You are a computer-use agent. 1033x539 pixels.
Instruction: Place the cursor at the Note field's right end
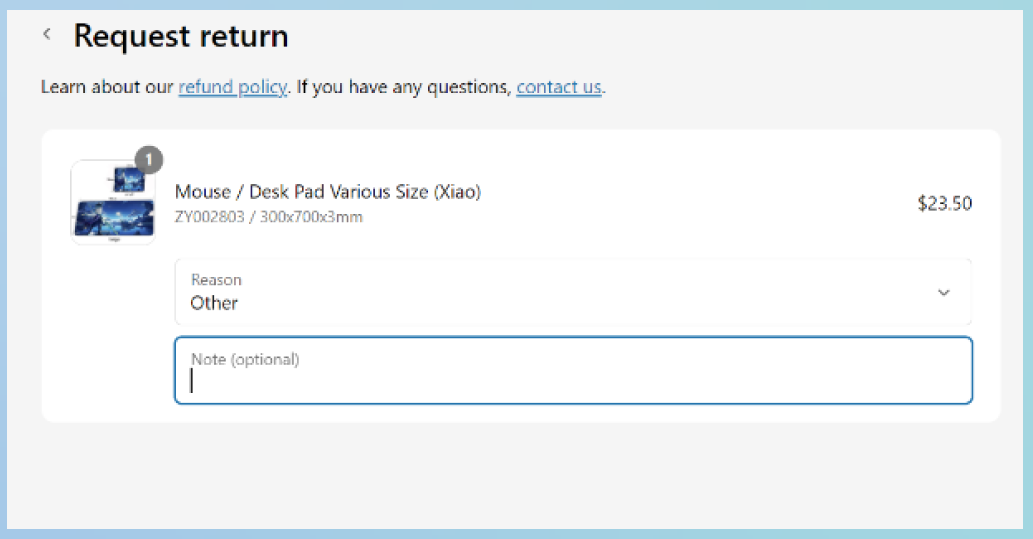coord(955,381)
